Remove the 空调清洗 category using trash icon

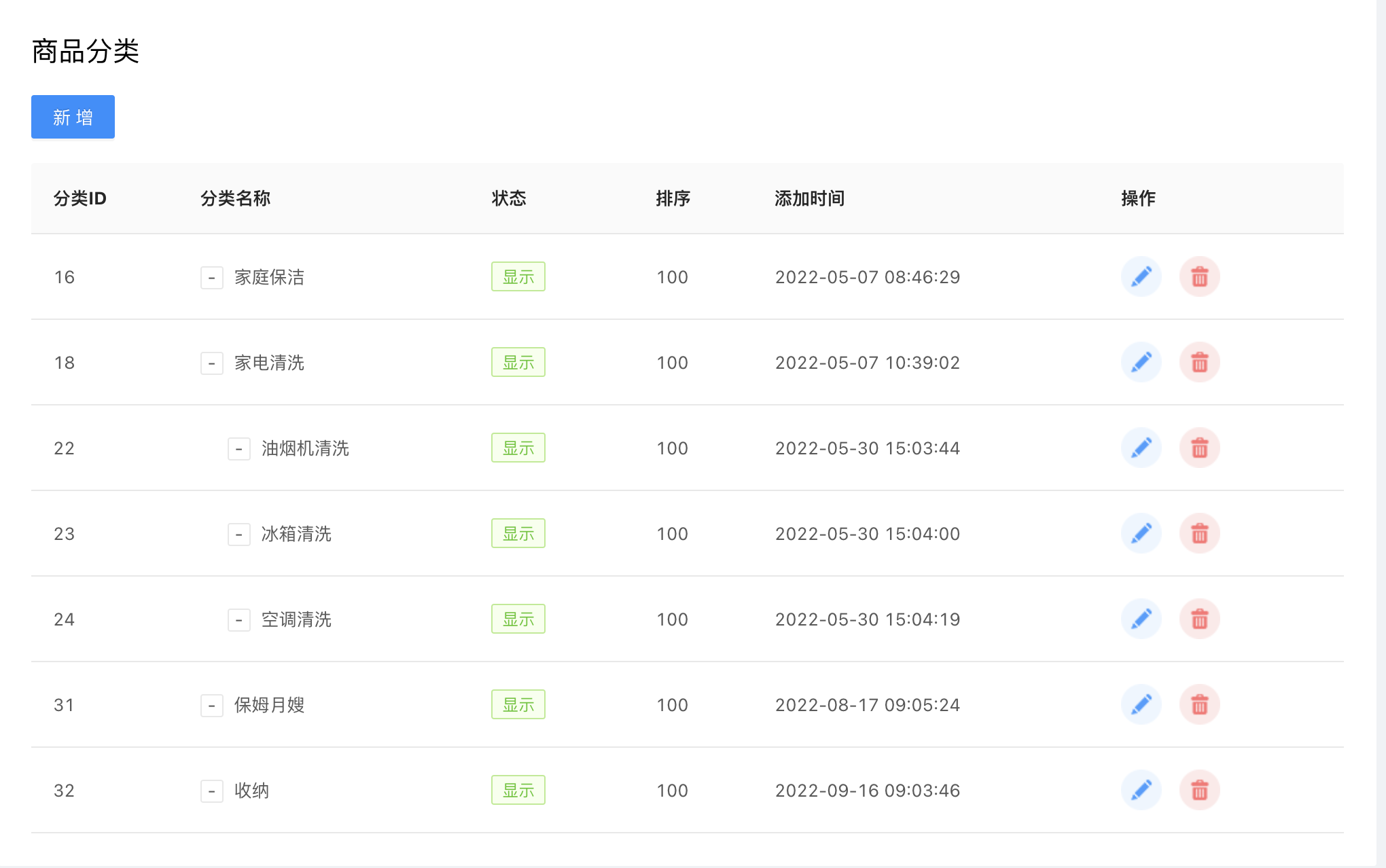coord(1199,619)
